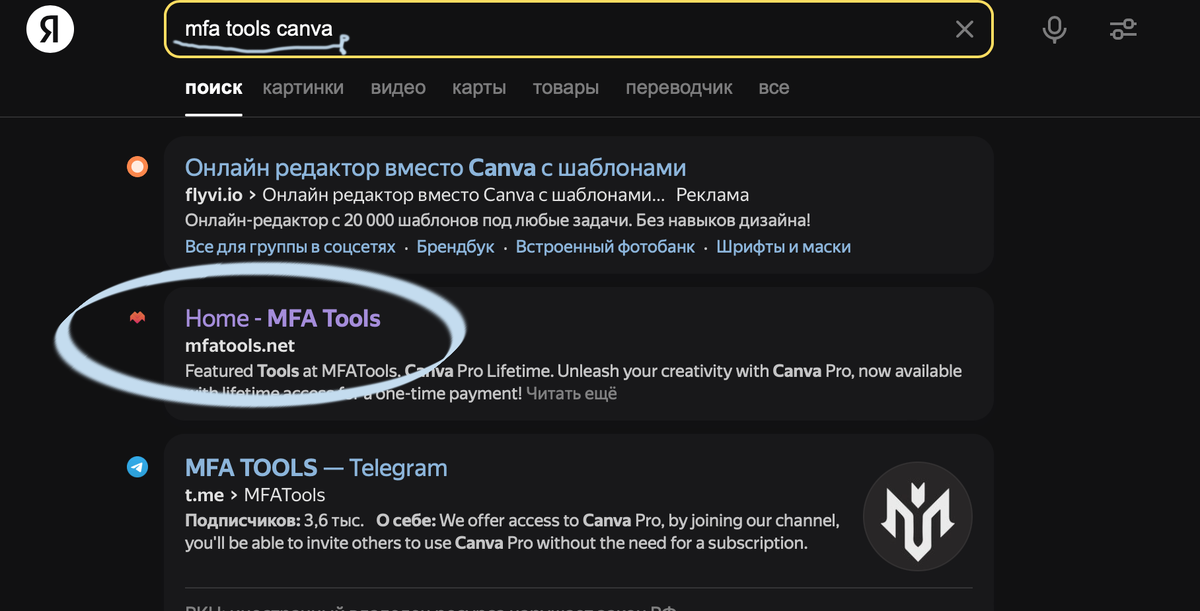Open the 'товары' tab

point(565,88)
